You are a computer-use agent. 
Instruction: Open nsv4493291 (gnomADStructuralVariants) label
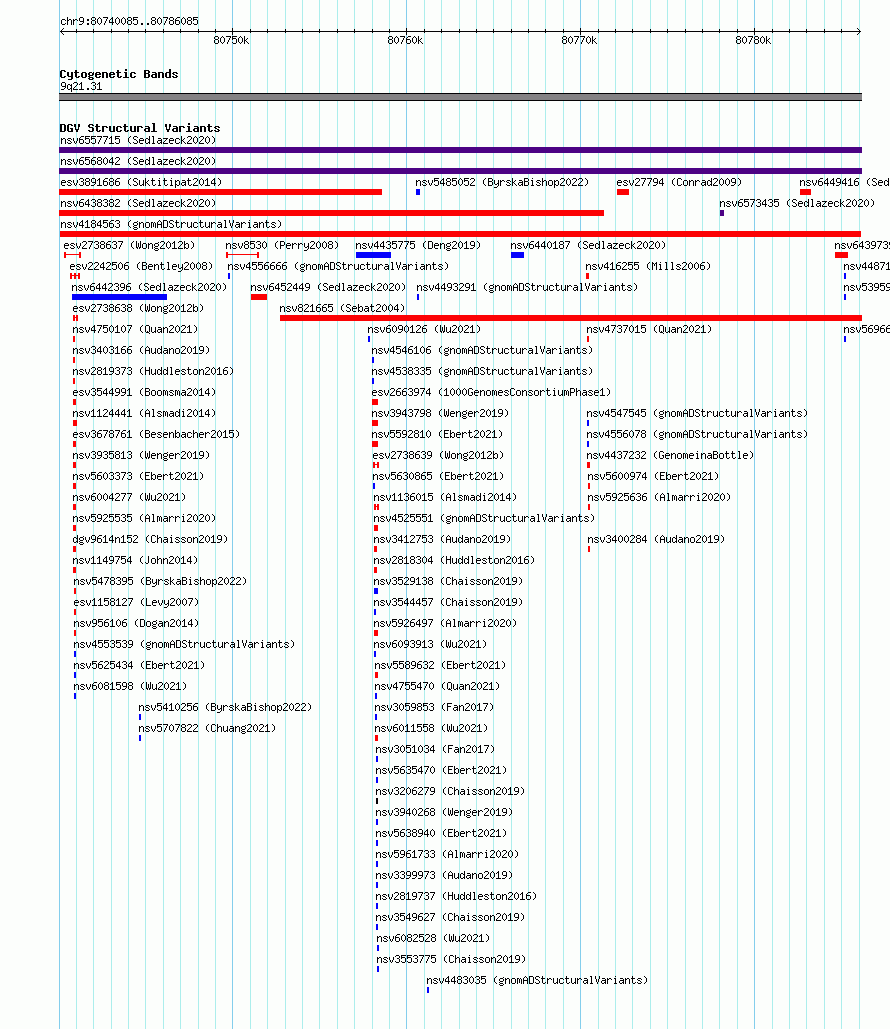[x=527, y=287]
